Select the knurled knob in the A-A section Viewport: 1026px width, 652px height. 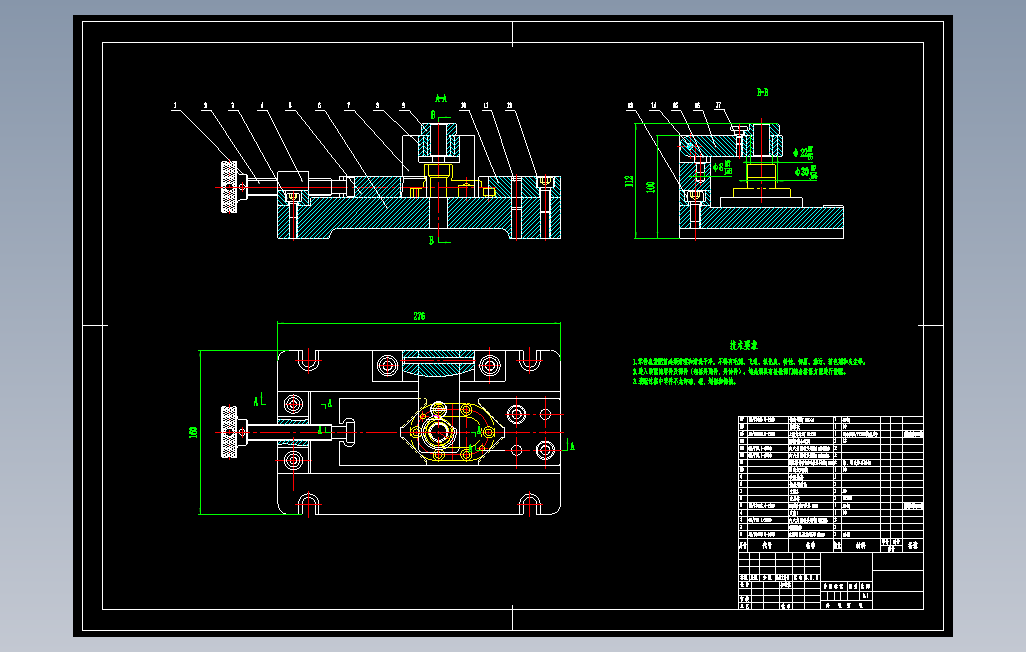click(229, 187)
